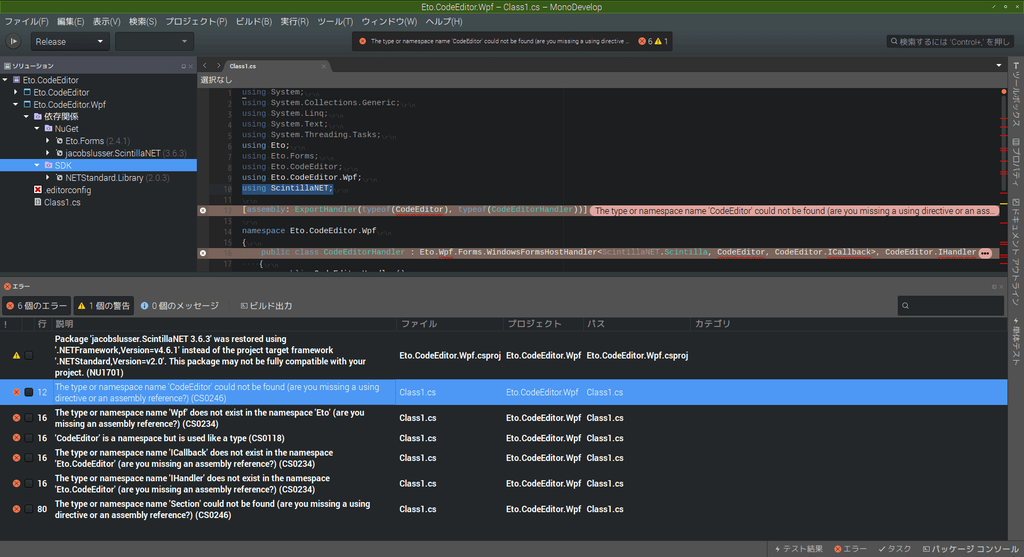Click red error count icon in status area
This screenshot has width=1024, height=557.
(642, 41)
